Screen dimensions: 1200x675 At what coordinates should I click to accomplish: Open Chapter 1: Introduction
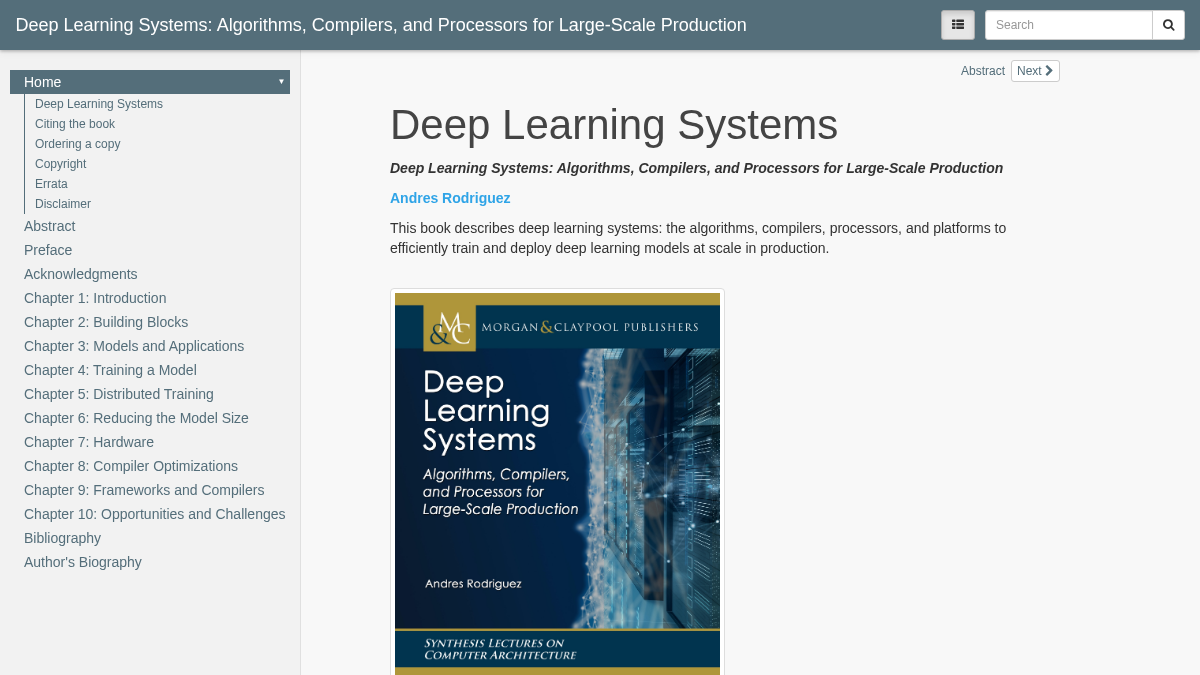[x=95, y=298]
